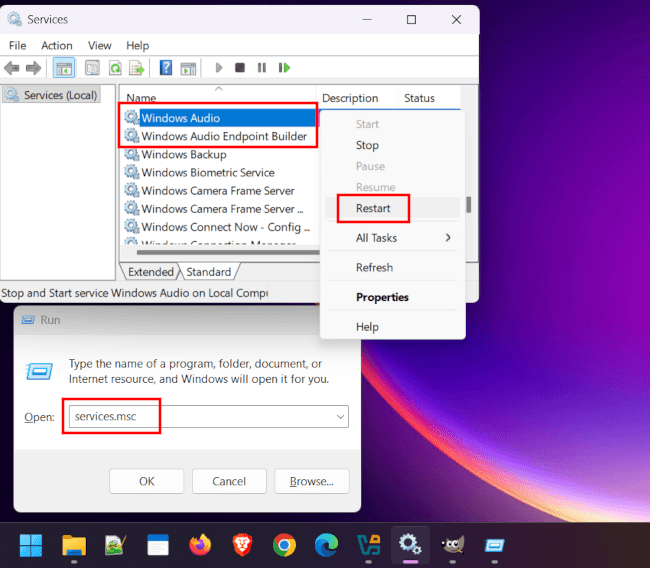Open the blue-and-orange app left of Services on taskbar
650x568 pixels.
click(x=369, y=545)
